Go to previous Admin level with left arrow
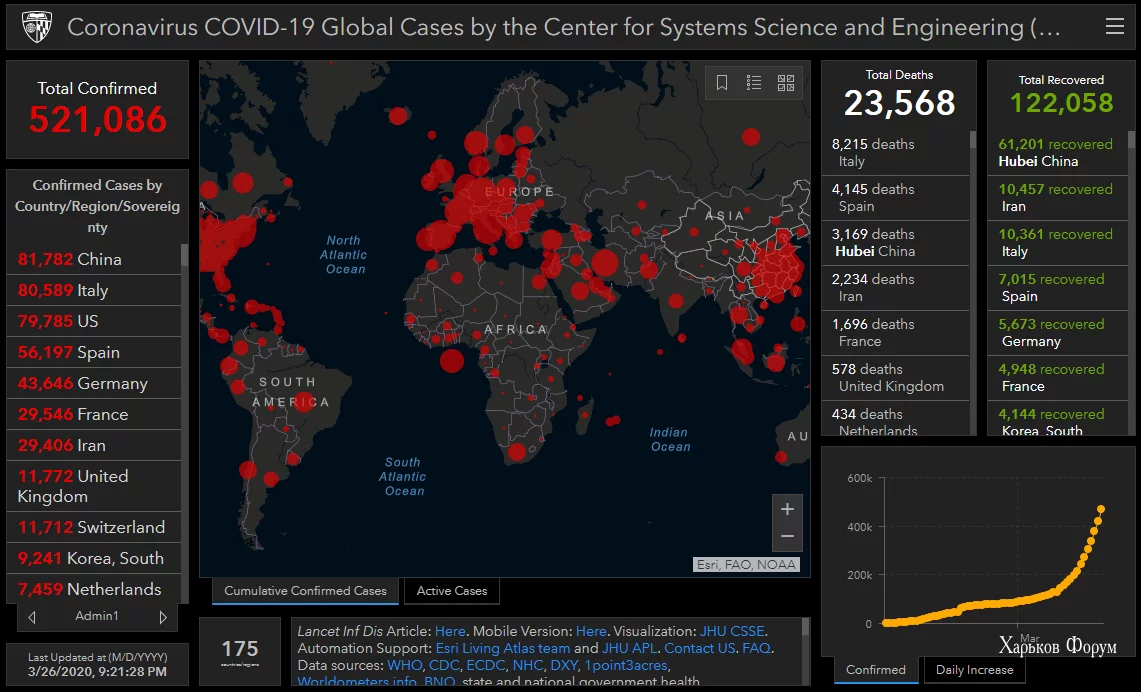The image size is (1141, 692). 32,617
